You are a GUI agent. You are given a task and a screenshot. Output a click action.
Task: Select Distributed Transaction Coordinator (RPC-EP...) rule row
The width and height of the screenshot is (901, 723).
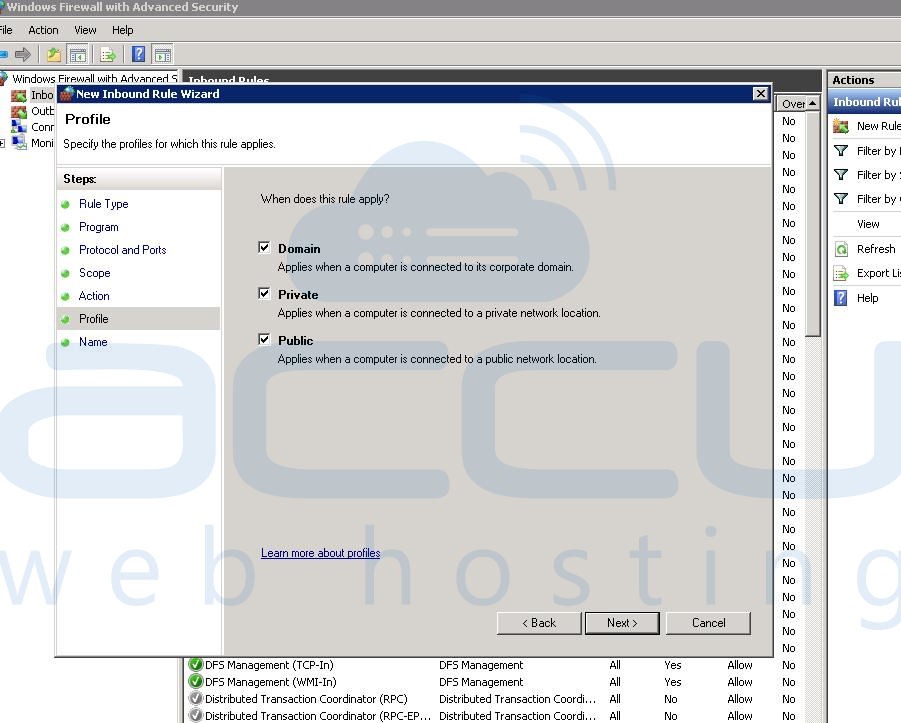point(496,716)
